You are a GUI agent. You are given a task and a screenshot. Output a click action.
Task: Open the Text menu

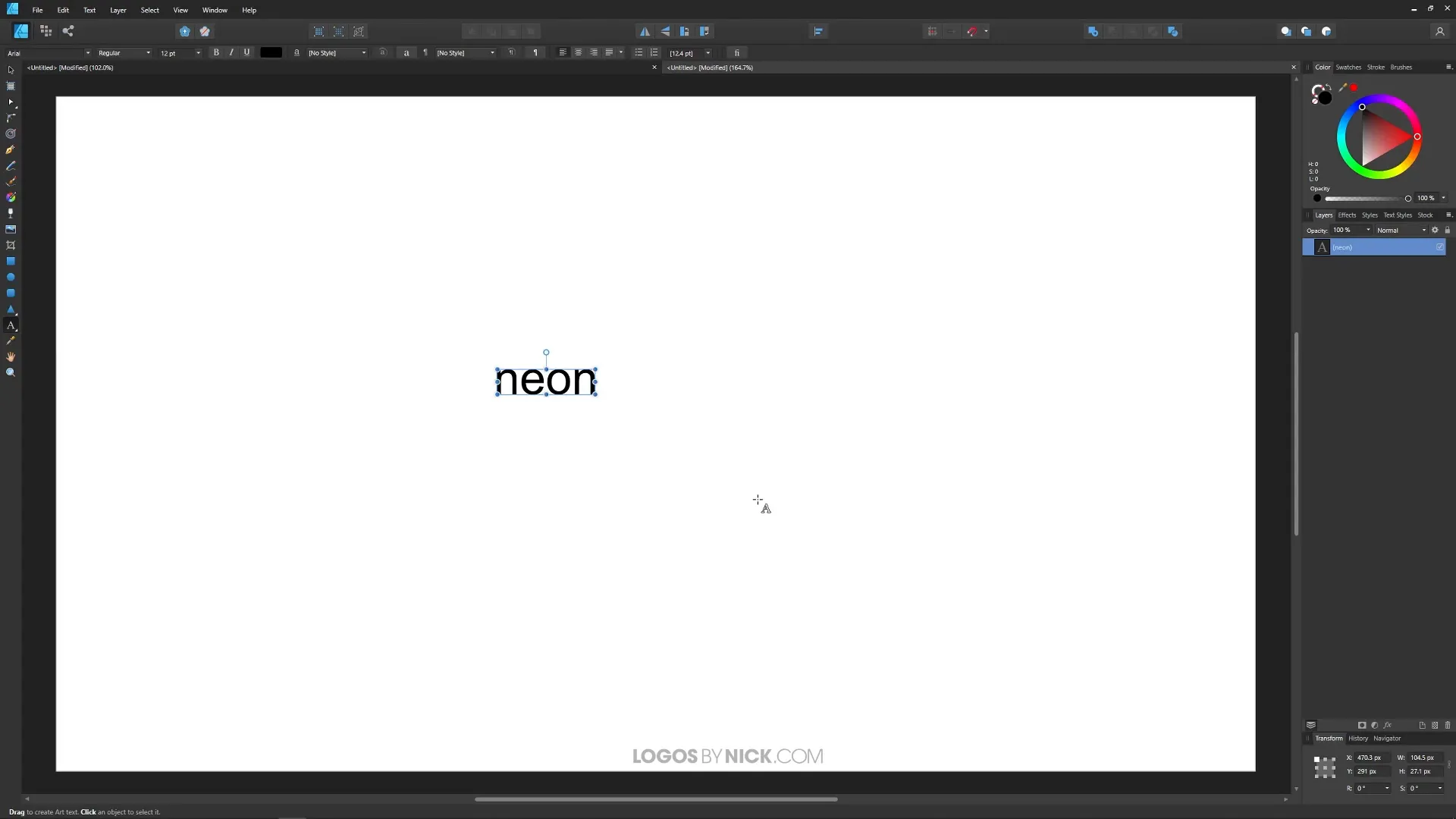click(89, 10)
